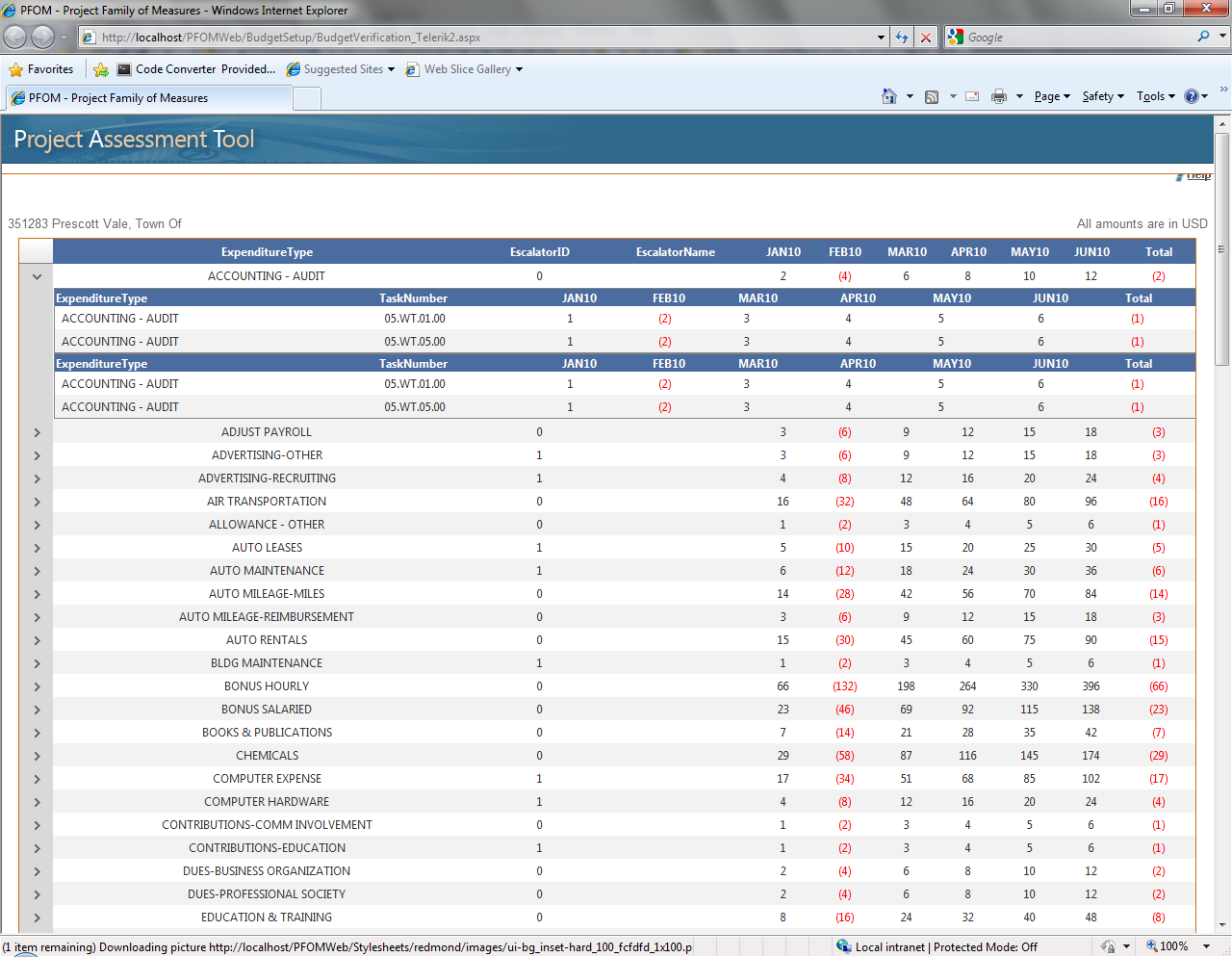Select the PFOM - Project Family of Measures tab

tap(148, 98)
